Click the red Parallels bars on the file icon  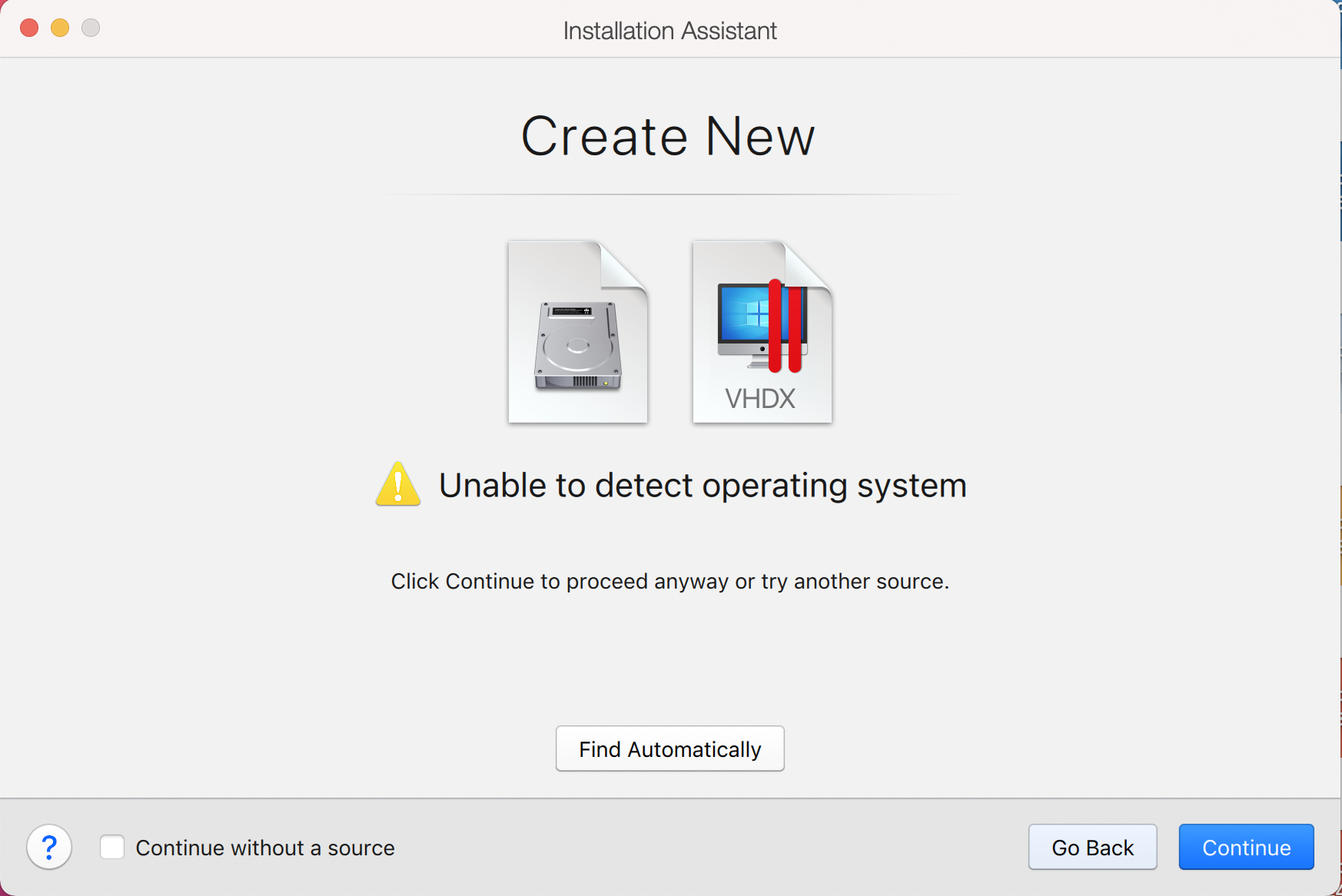click(x=785, y=326)
